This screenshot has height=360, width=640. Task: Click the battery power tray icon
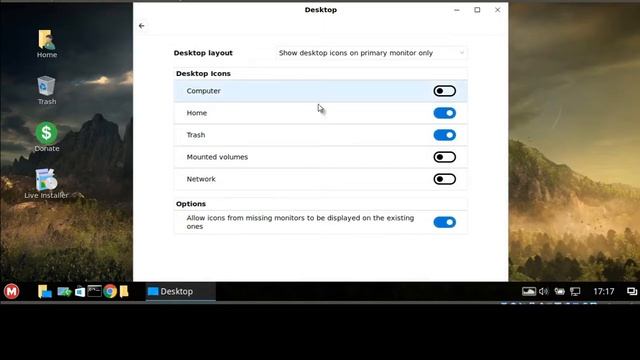point(560,291)
